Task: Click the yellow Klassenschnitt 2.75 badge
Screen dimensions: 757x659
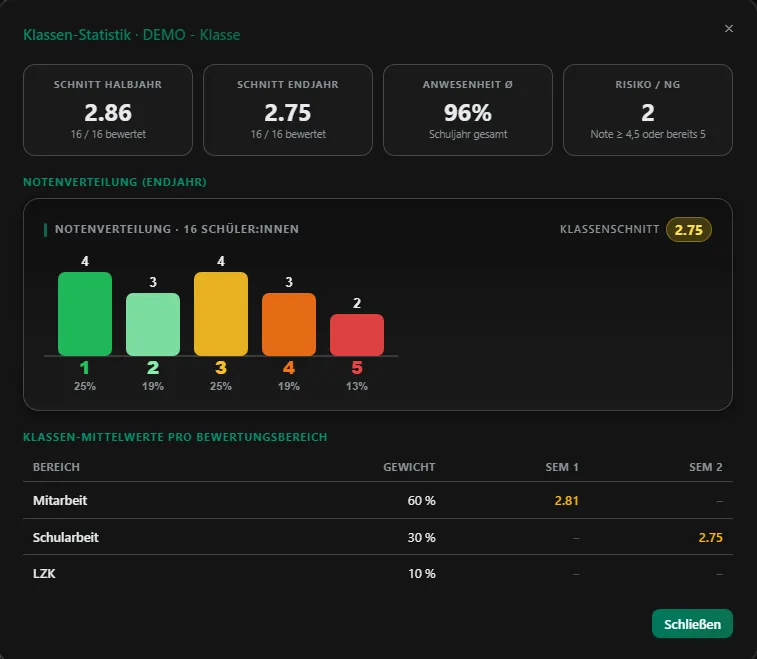Action: [x=688, y=230]
